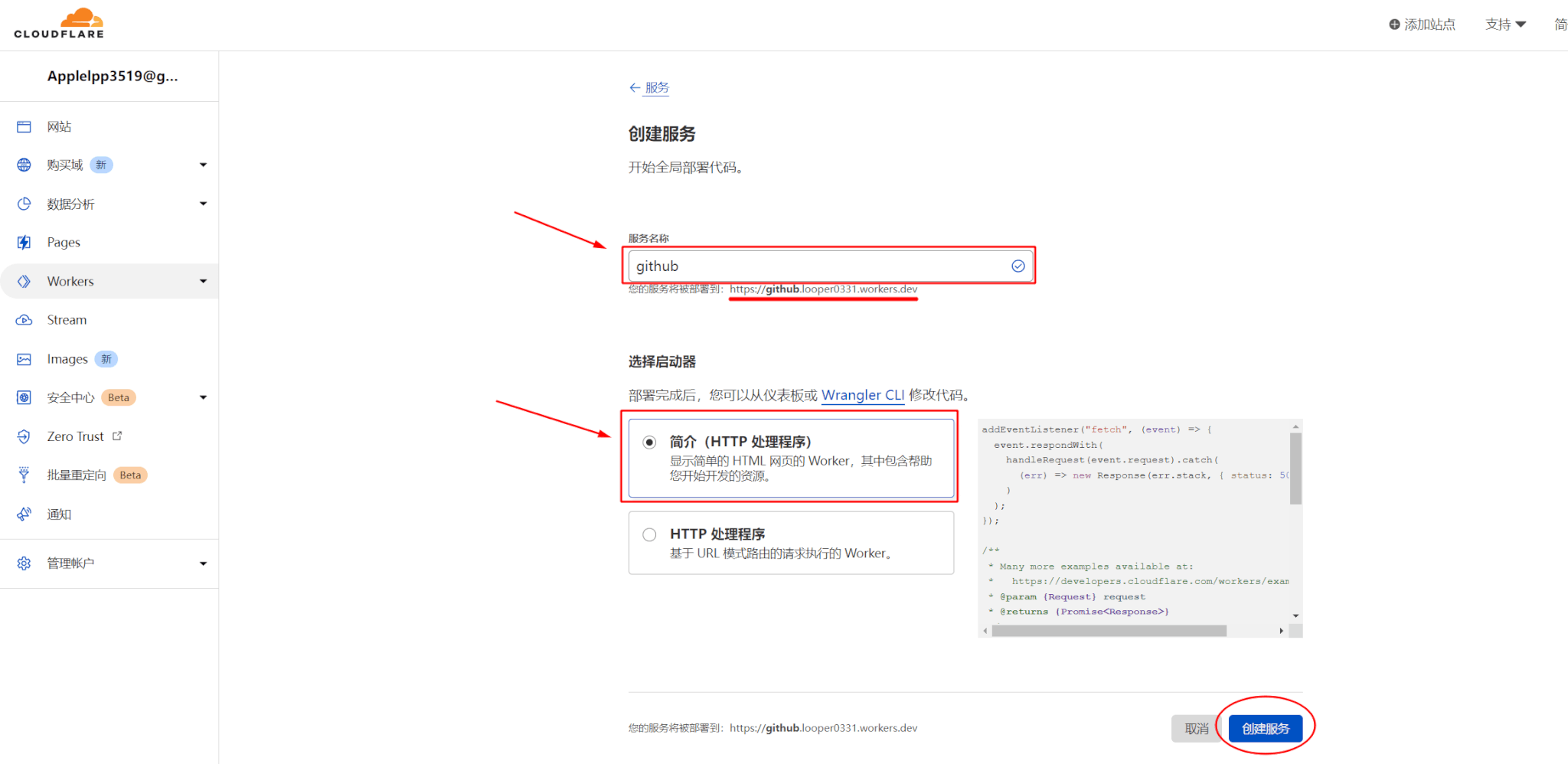Click the addEventListener code line
1568x764 pixels.
[x=1096, y=429]
